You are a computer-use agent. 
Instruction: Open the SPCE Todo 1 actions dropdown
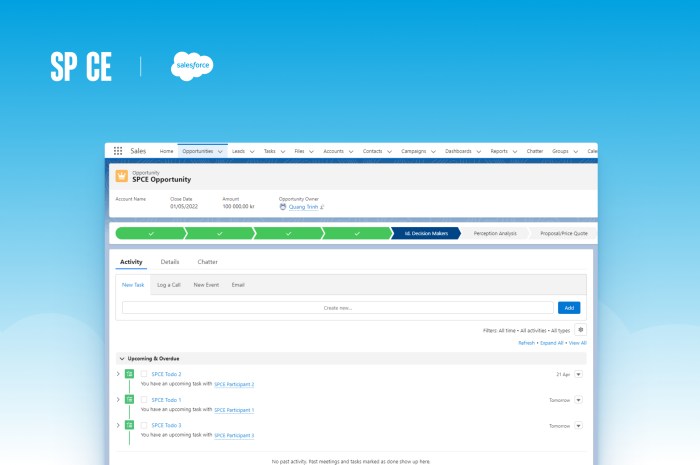coord(579,400)
